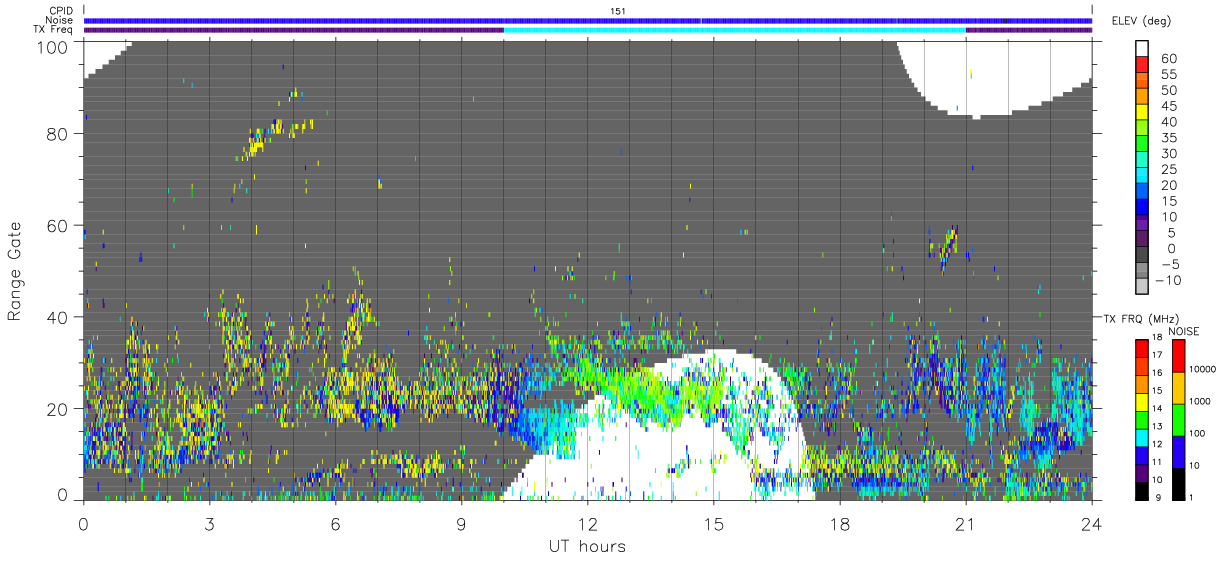The width and height of the screenshot is (1228, 567).
Task: Click the 'Noise' label above the plot
Action: pyautogui.click(x=61, y=20)
